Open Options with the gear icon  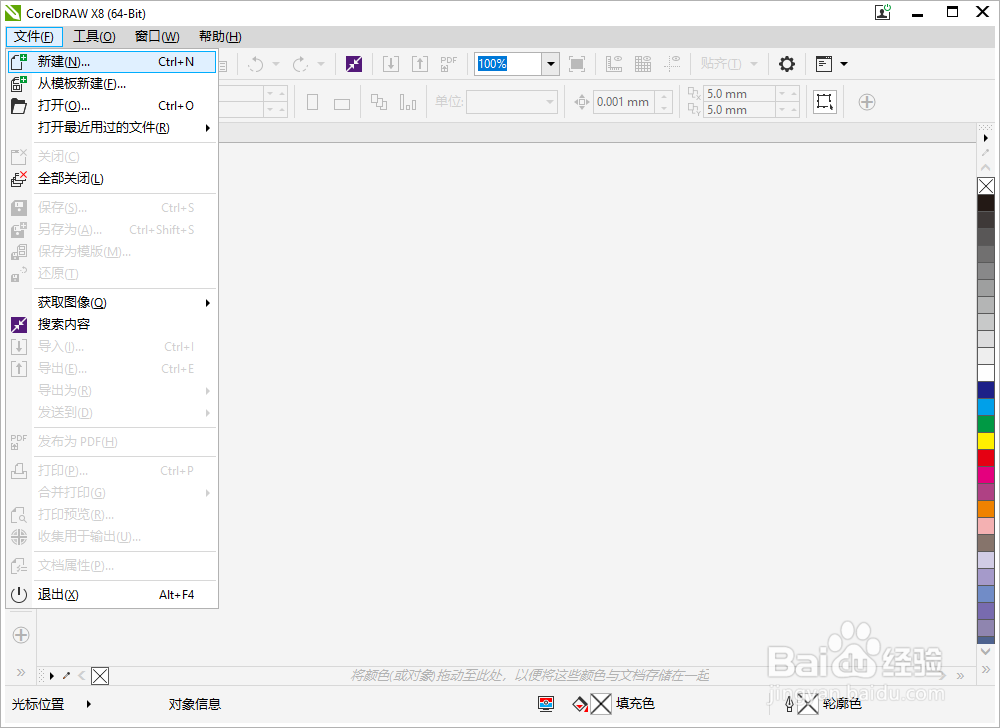click(787, 64)
